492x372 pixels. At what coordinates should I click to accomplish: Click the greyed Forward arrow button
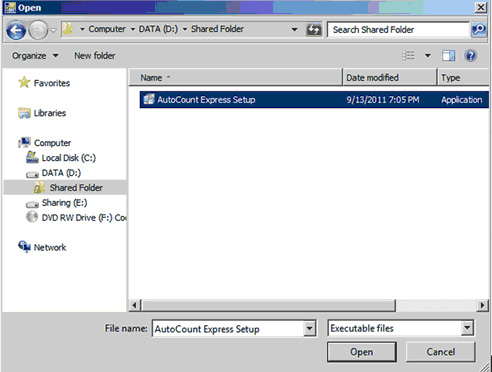pyautogui.click(x=38, y=30)
